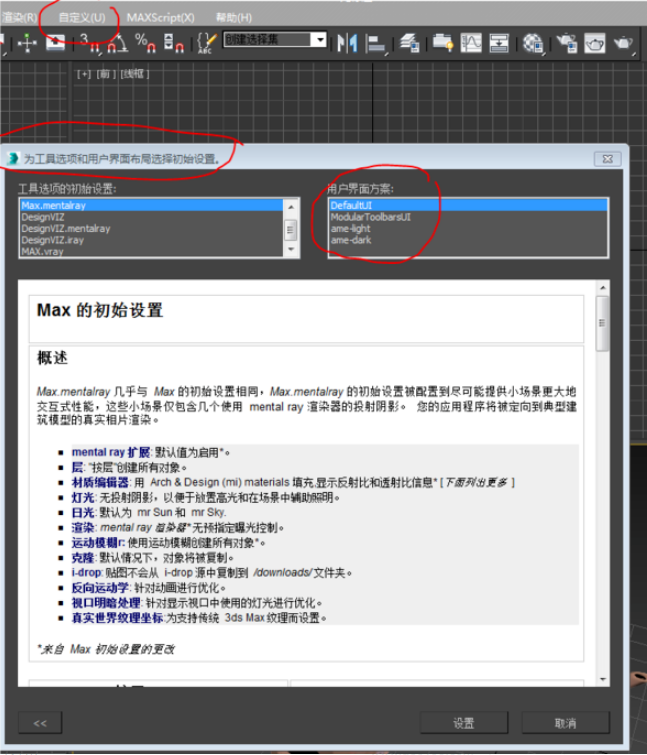Click the << collapse button
Image resolution: width=647 pixels, height=755 pixels.
[40, 723]
